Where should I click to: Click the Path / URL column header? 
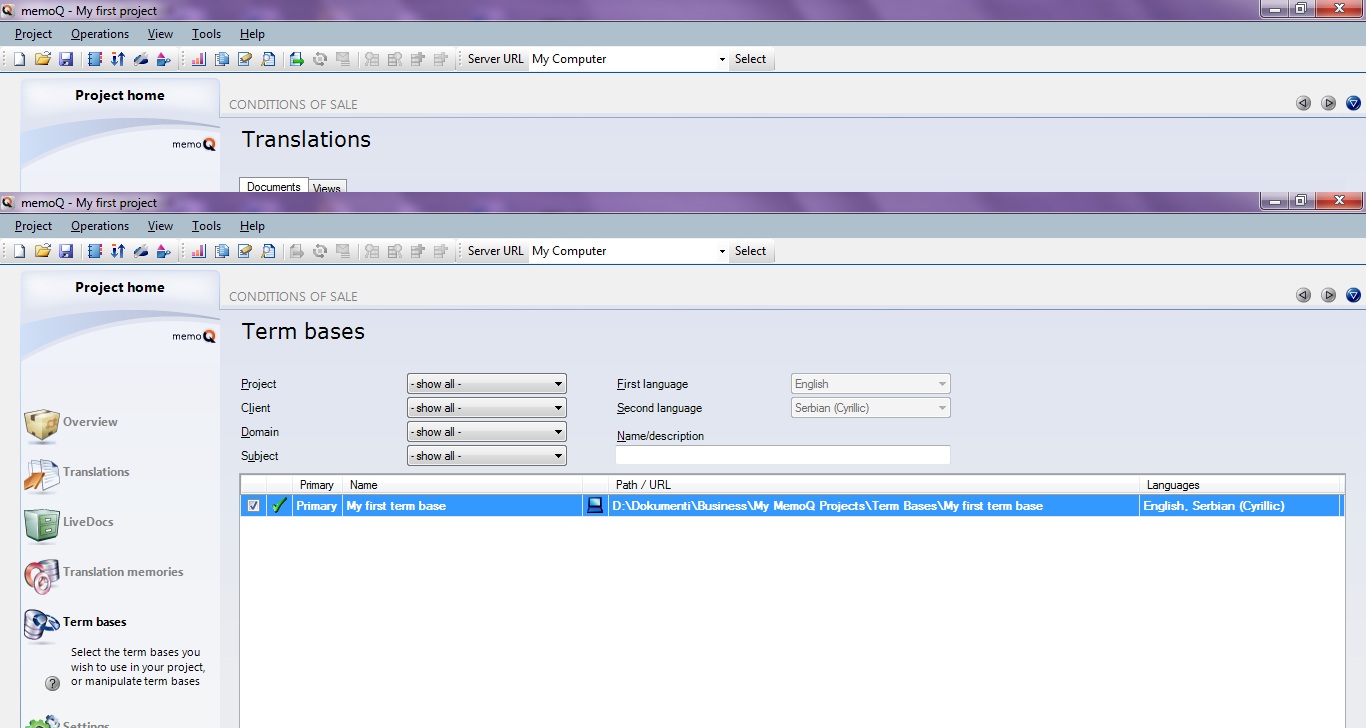874,485
